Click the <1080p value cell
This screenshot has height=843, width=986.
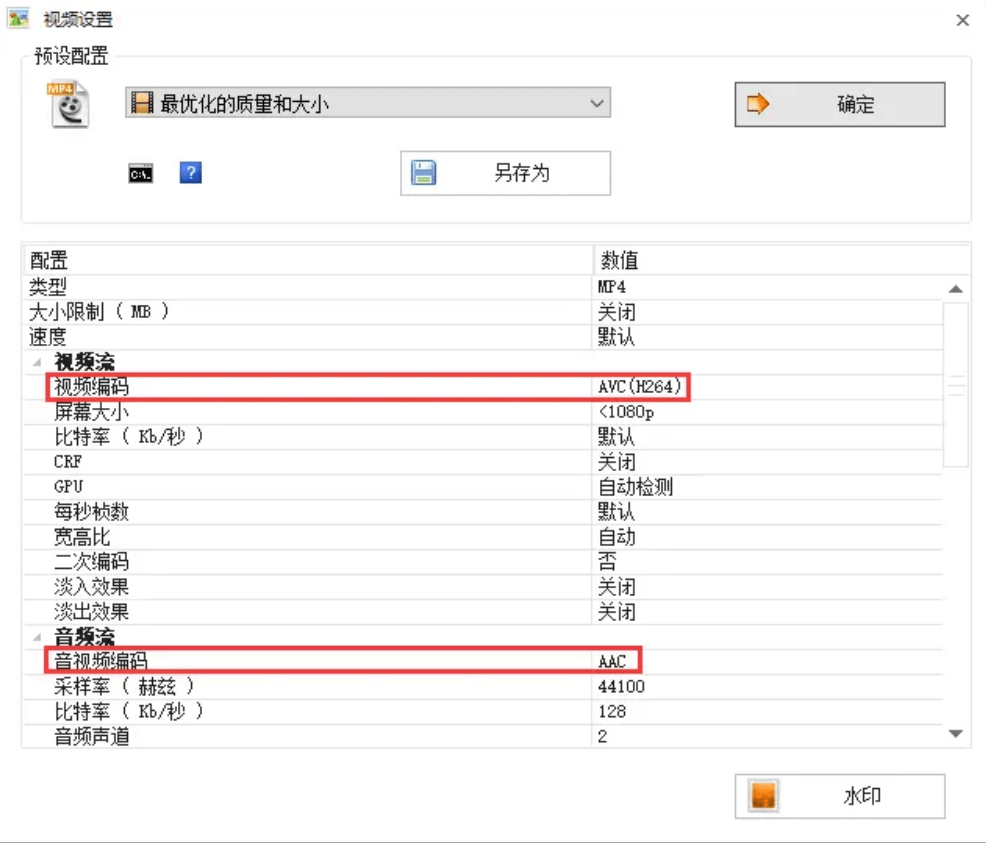click(767, 412)
